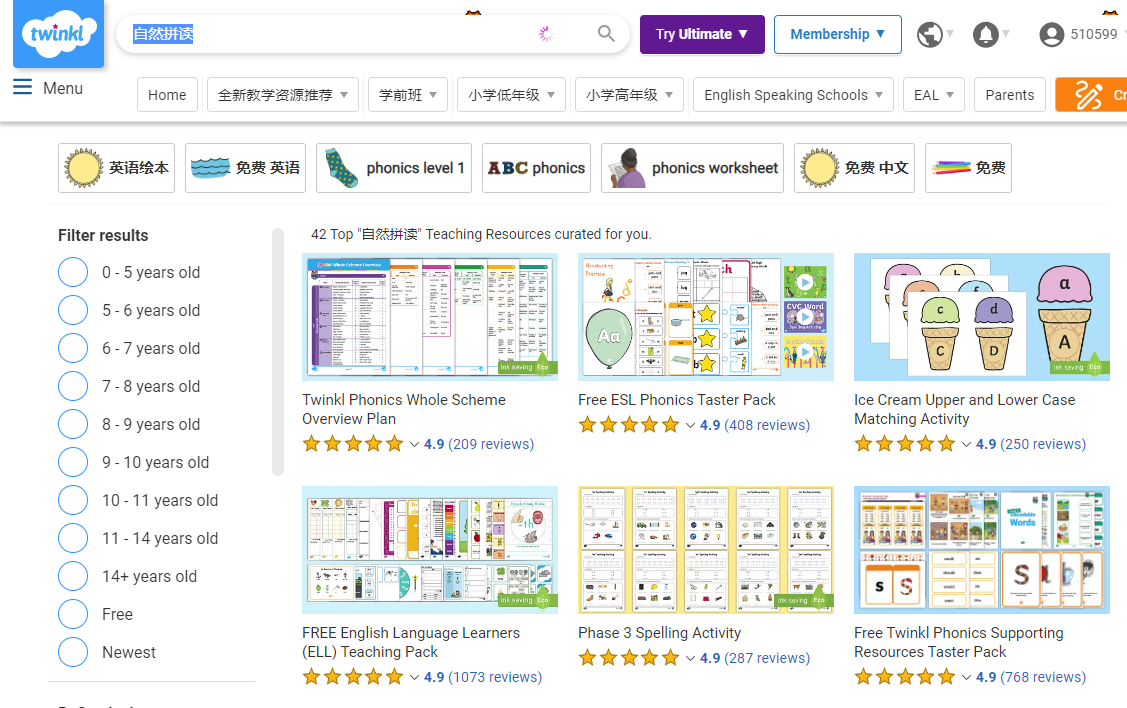Open thumbnail of ELL Teaching Pack
Viewport: 1127px width, 708px height.
pyautogui.click(x=430, y=549)
